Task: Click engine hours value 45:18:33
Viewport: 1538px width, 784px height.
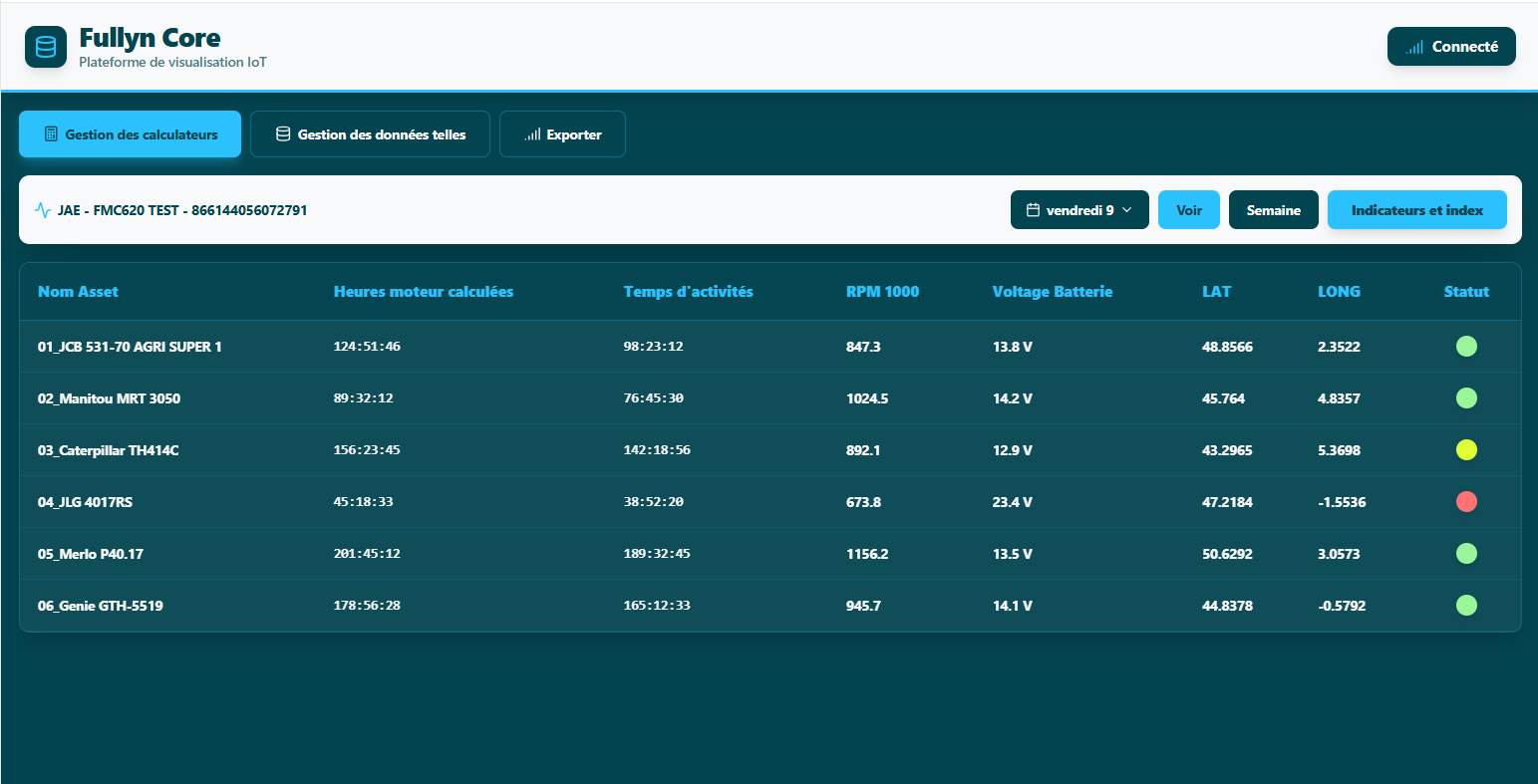Action: click(363, 502)
